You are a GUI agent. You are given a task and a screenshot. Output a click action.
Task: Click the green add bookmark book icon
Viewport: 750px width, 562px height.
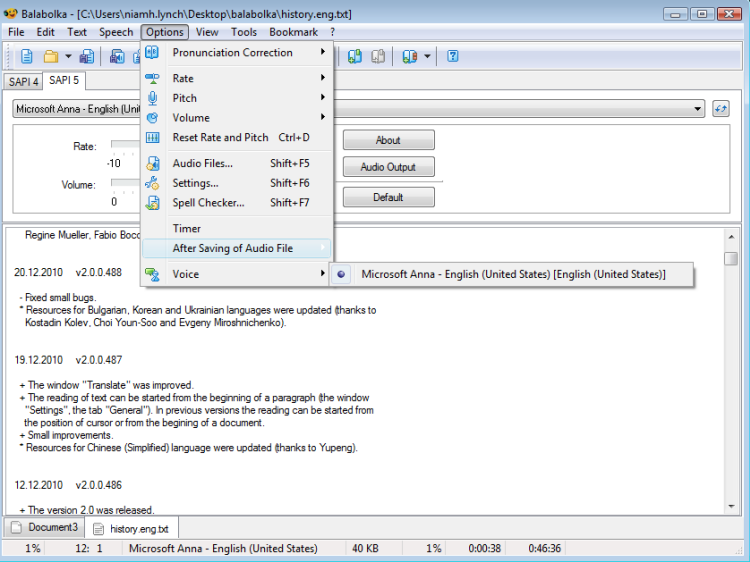click(354, 56)
